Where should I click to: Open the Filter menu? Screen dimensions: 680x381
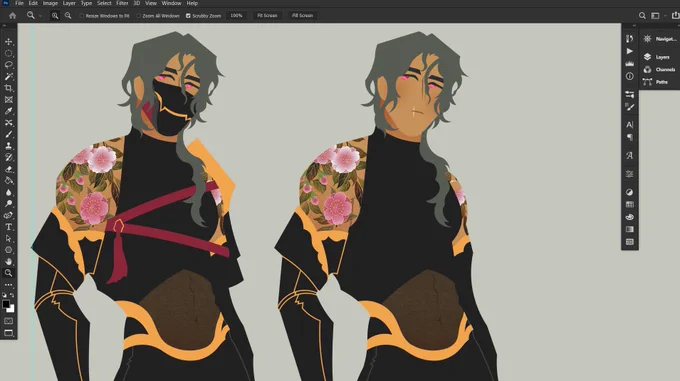pyautogui.click(x=122, y=3)
